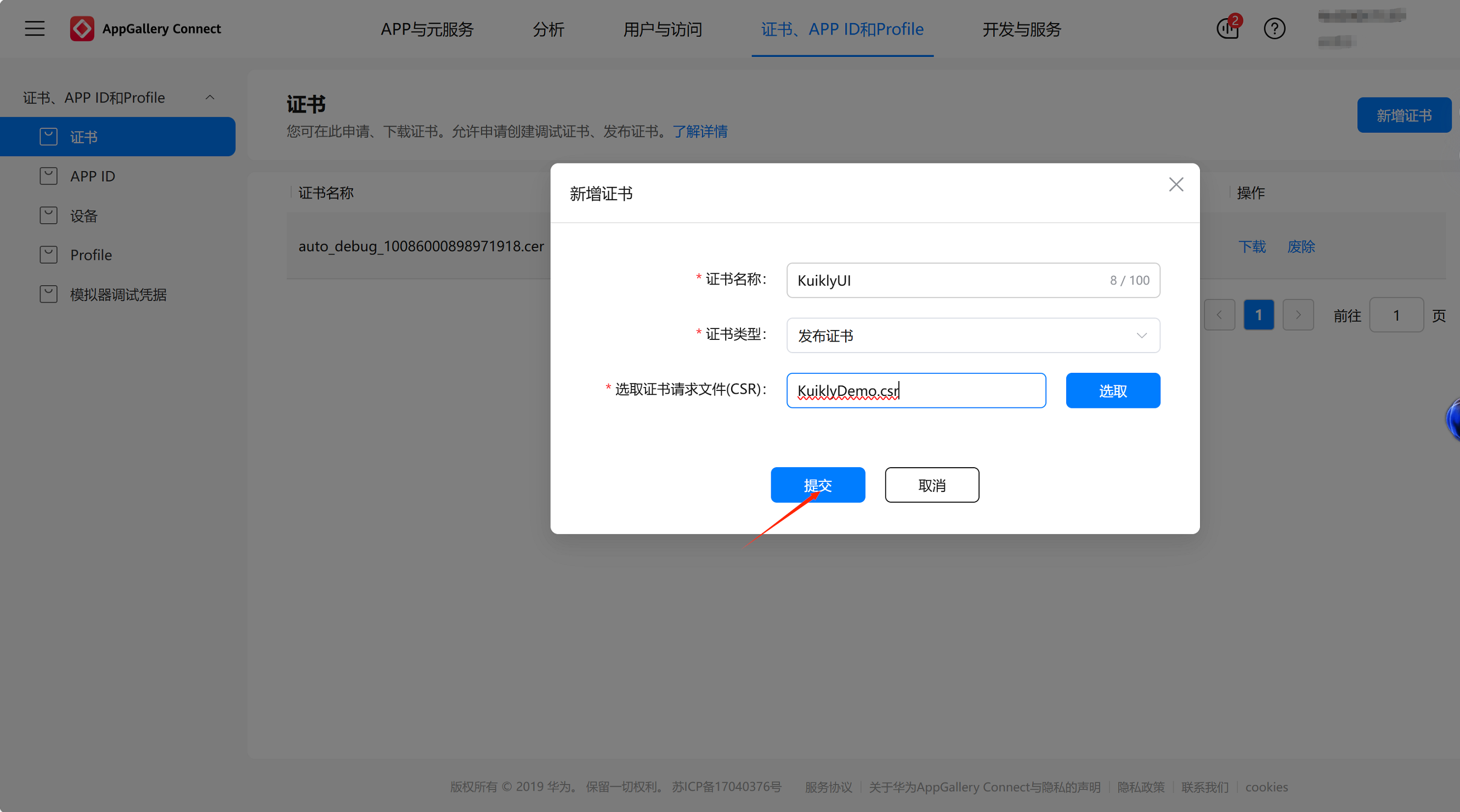Switch to 开发与服务 tab
The width and height of the screenshot is (1460, 812).
(1021, 29)
